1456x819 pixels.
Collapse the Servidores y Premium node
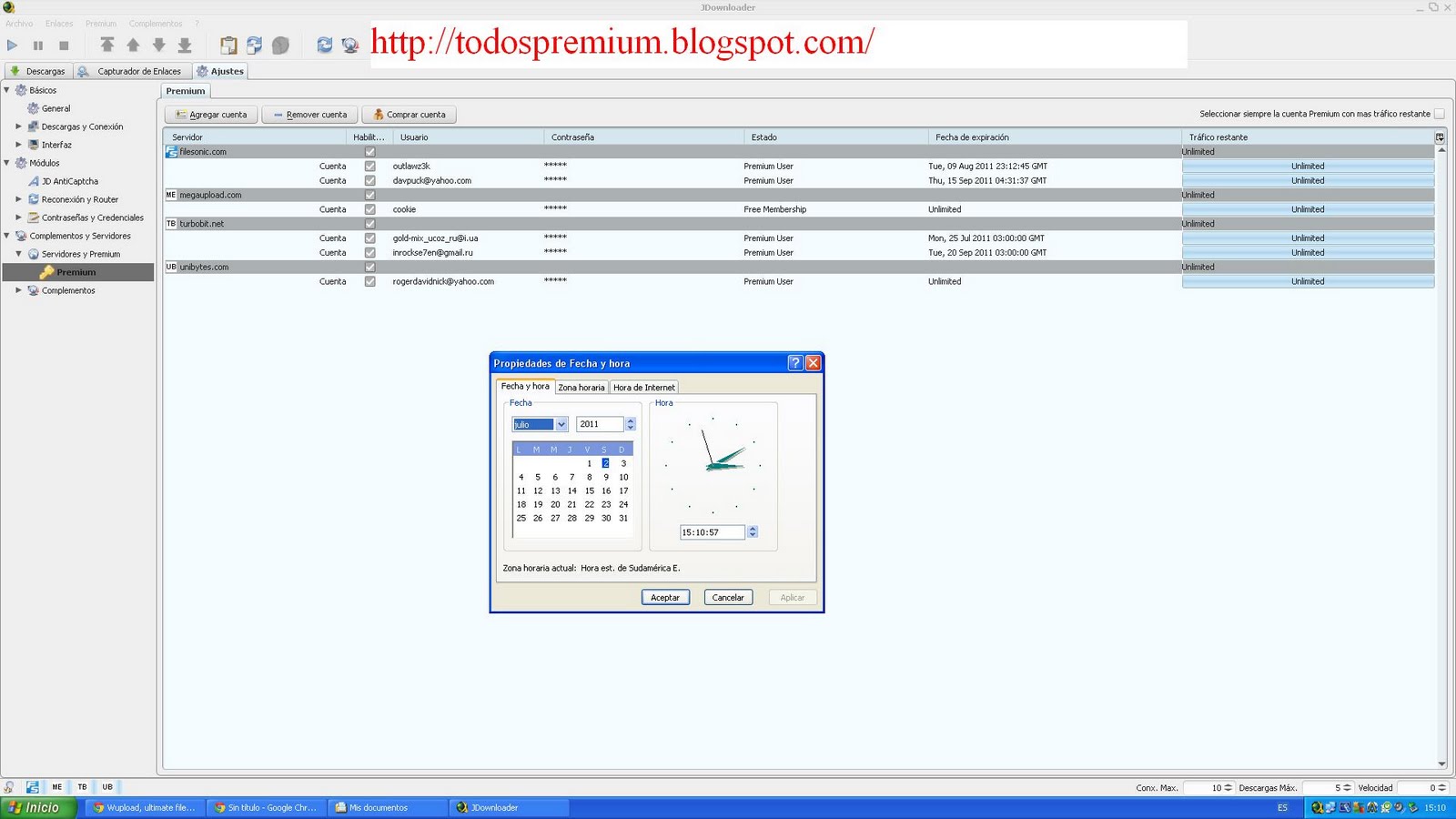coord(18,254)
